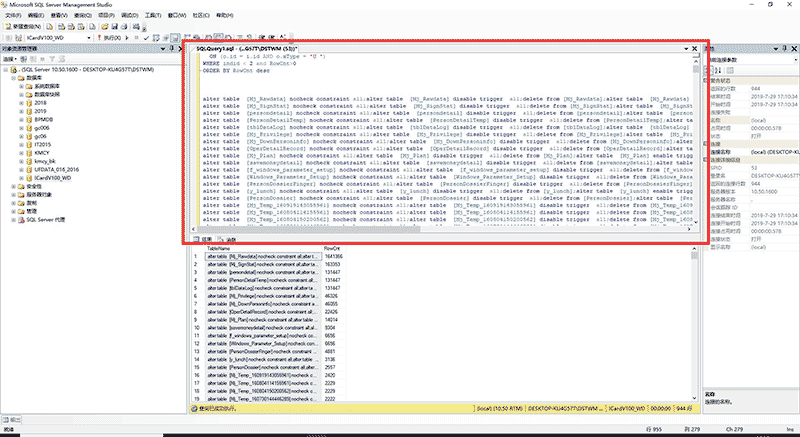Viewport: 800px width, 437px height.
Task: Click the Parse checkmark icon
Action: [x=146, y=38]
